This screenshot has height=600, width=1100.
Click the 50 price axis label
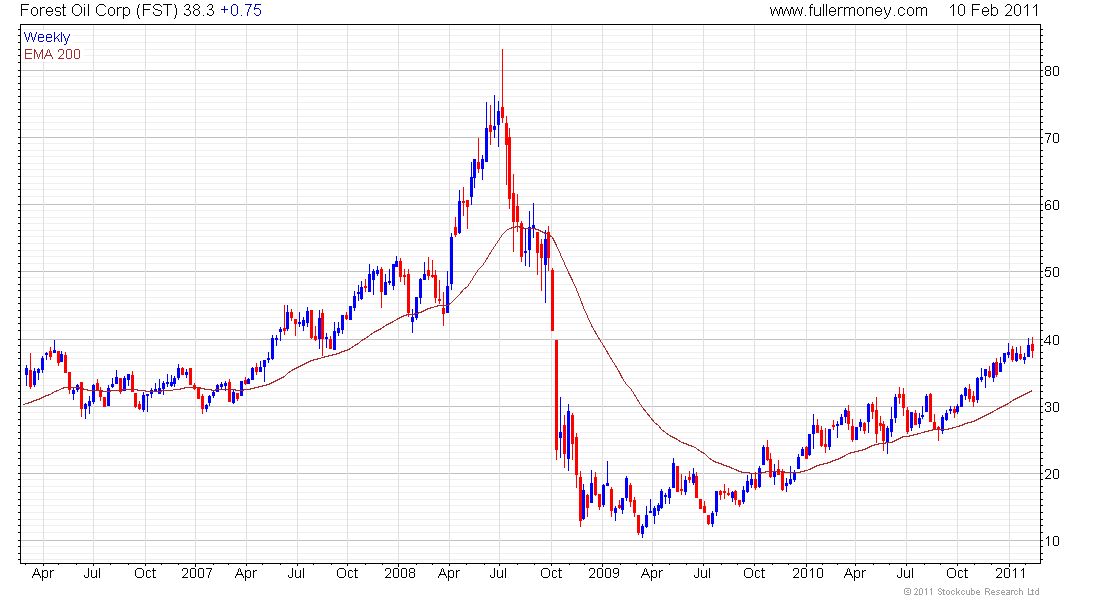coord(1052,272)
